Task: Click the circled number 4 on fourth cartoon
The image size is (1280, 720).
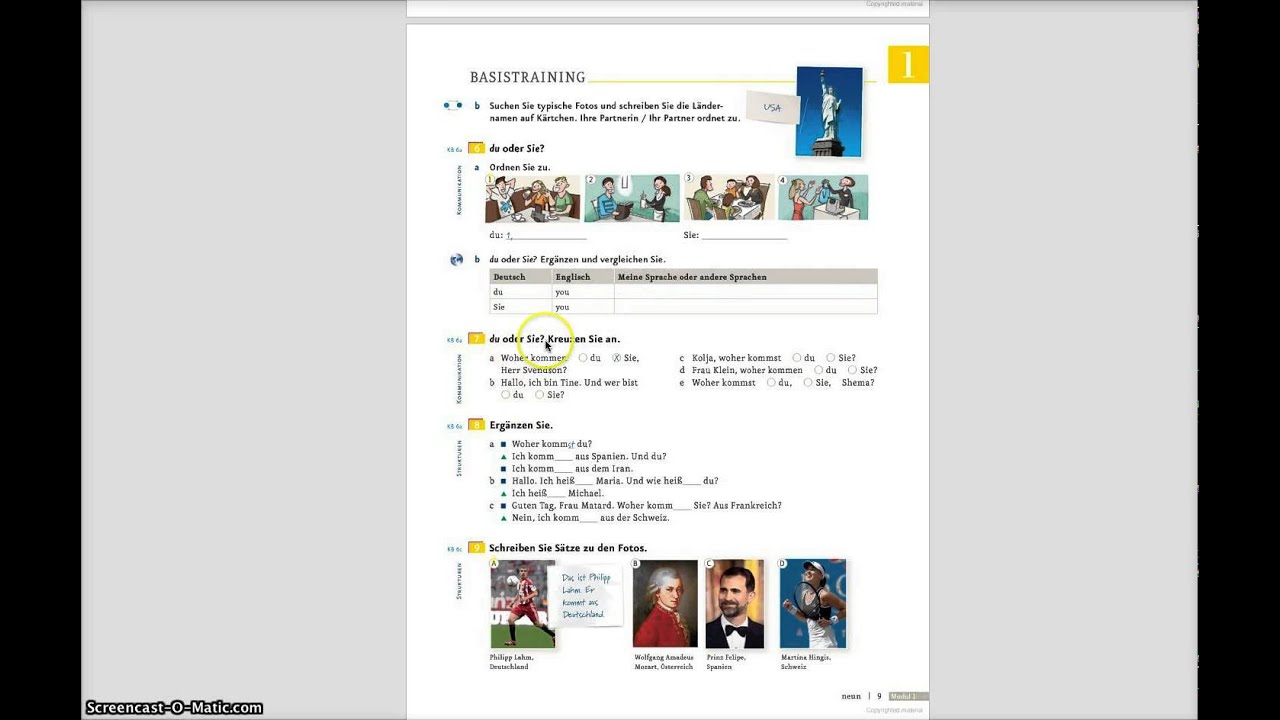Action: click(783, 181)
